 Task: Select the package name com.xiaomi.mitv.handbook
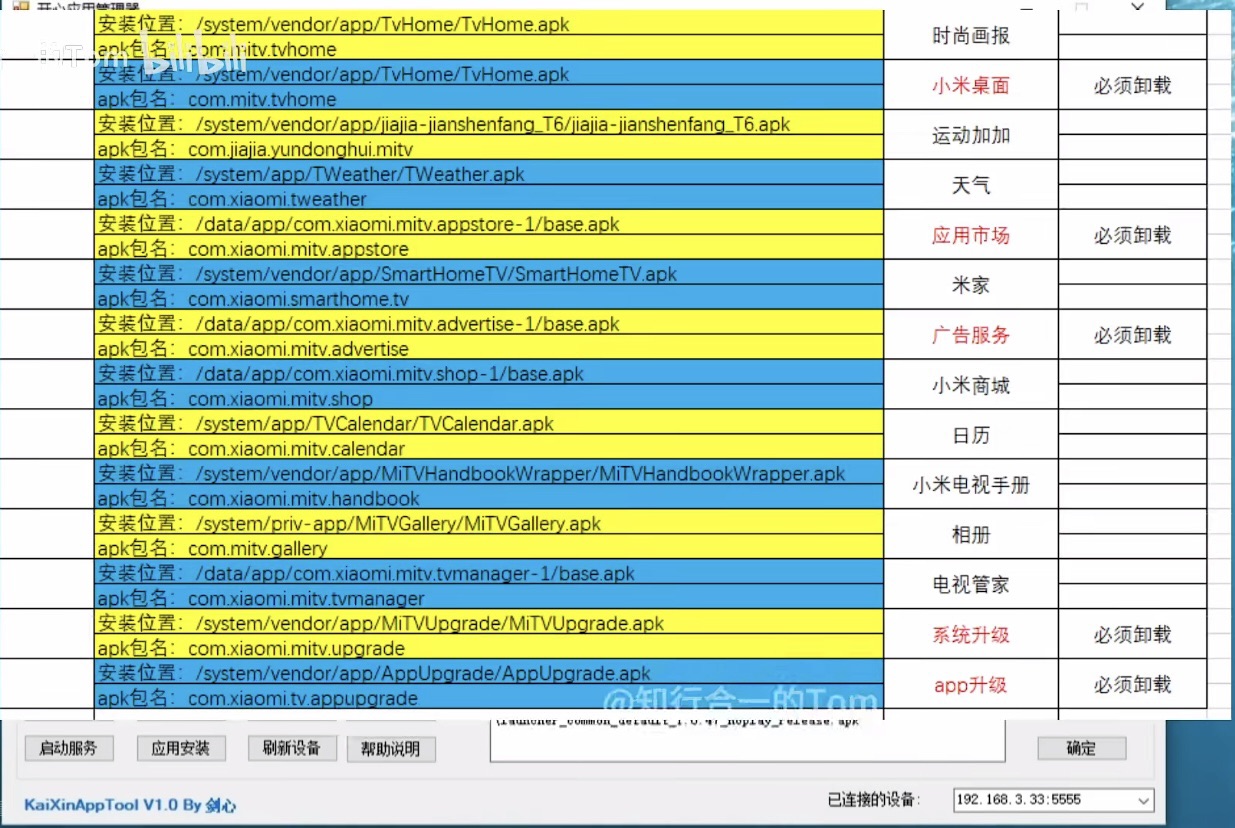pyautogui.click(x=304, y=499)
